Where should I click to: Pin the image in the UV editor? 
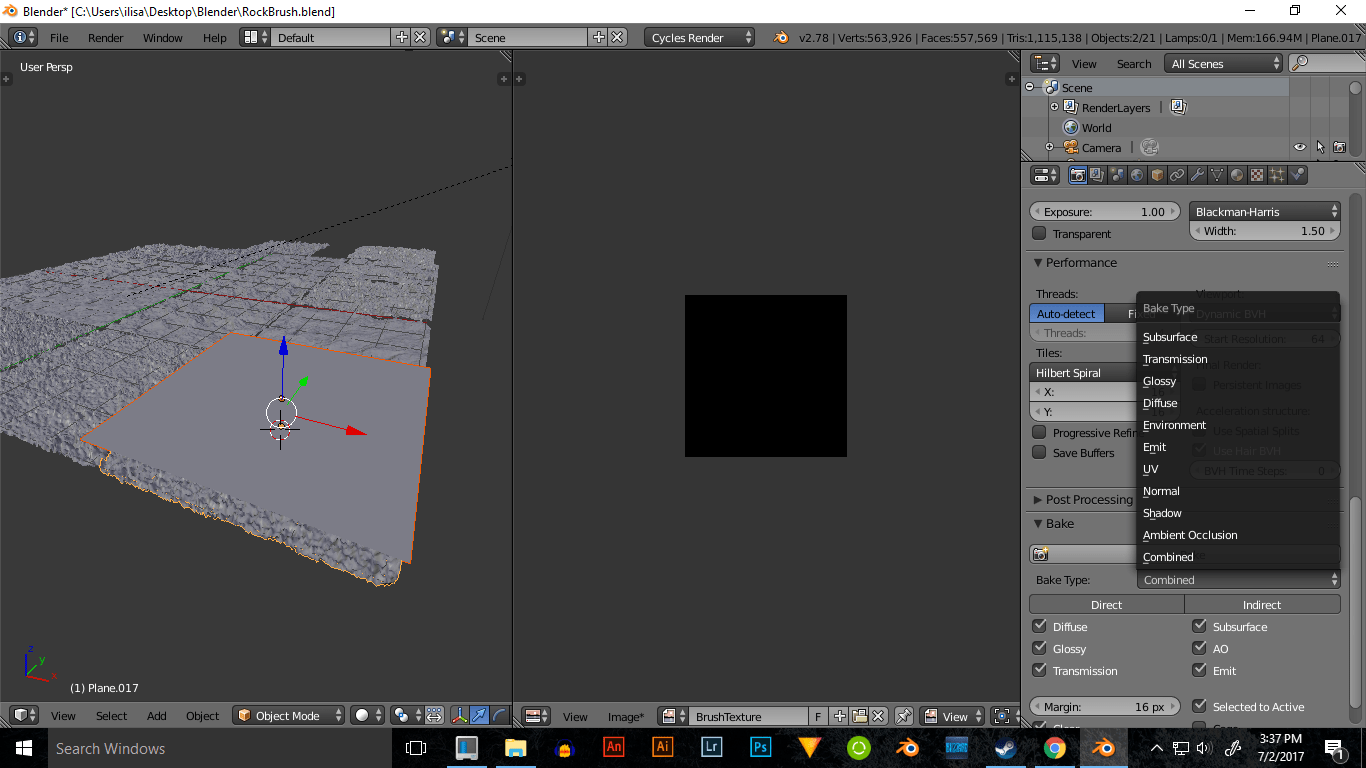905,716
